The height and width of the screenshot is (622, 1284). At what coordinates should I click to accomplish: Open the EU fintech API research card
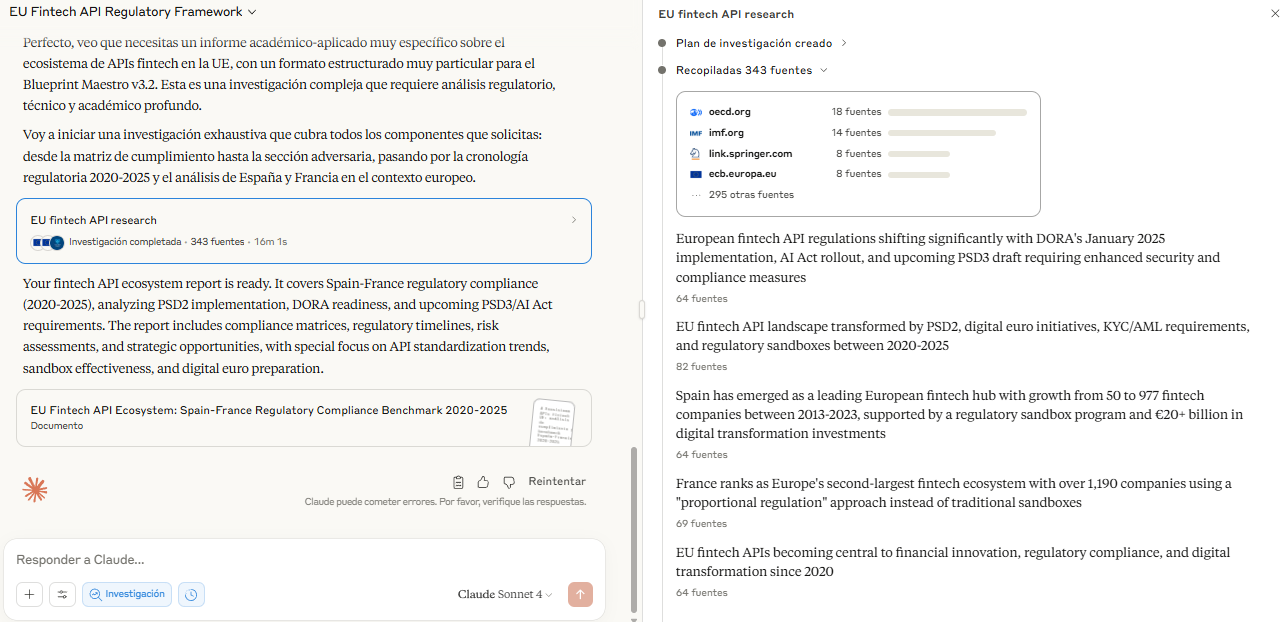(x=303, y=230)
